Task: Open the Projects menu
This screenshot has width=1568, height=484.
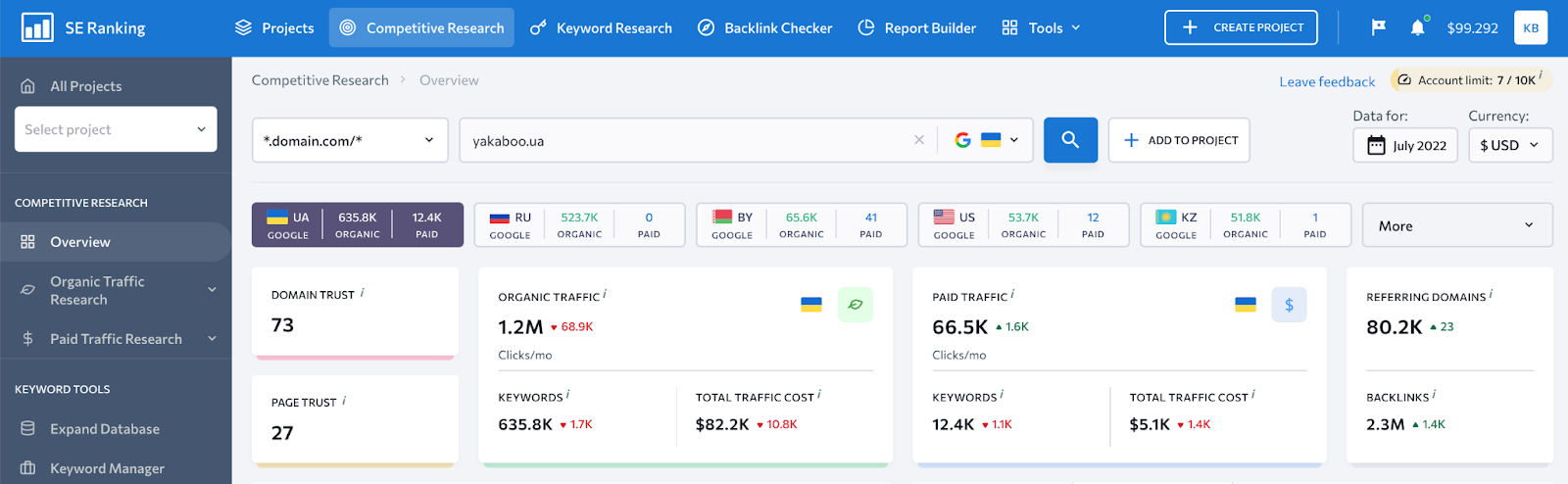Action: click(274, 27)
